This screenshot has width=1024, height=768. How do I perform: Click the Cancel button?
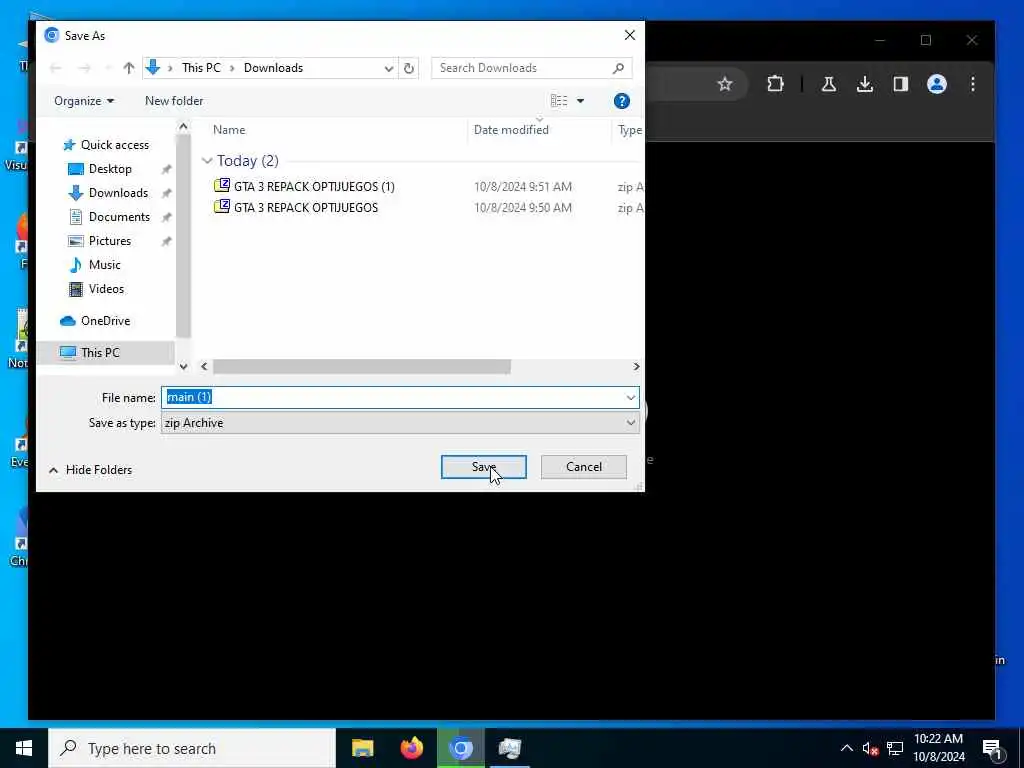pos(583,466)
